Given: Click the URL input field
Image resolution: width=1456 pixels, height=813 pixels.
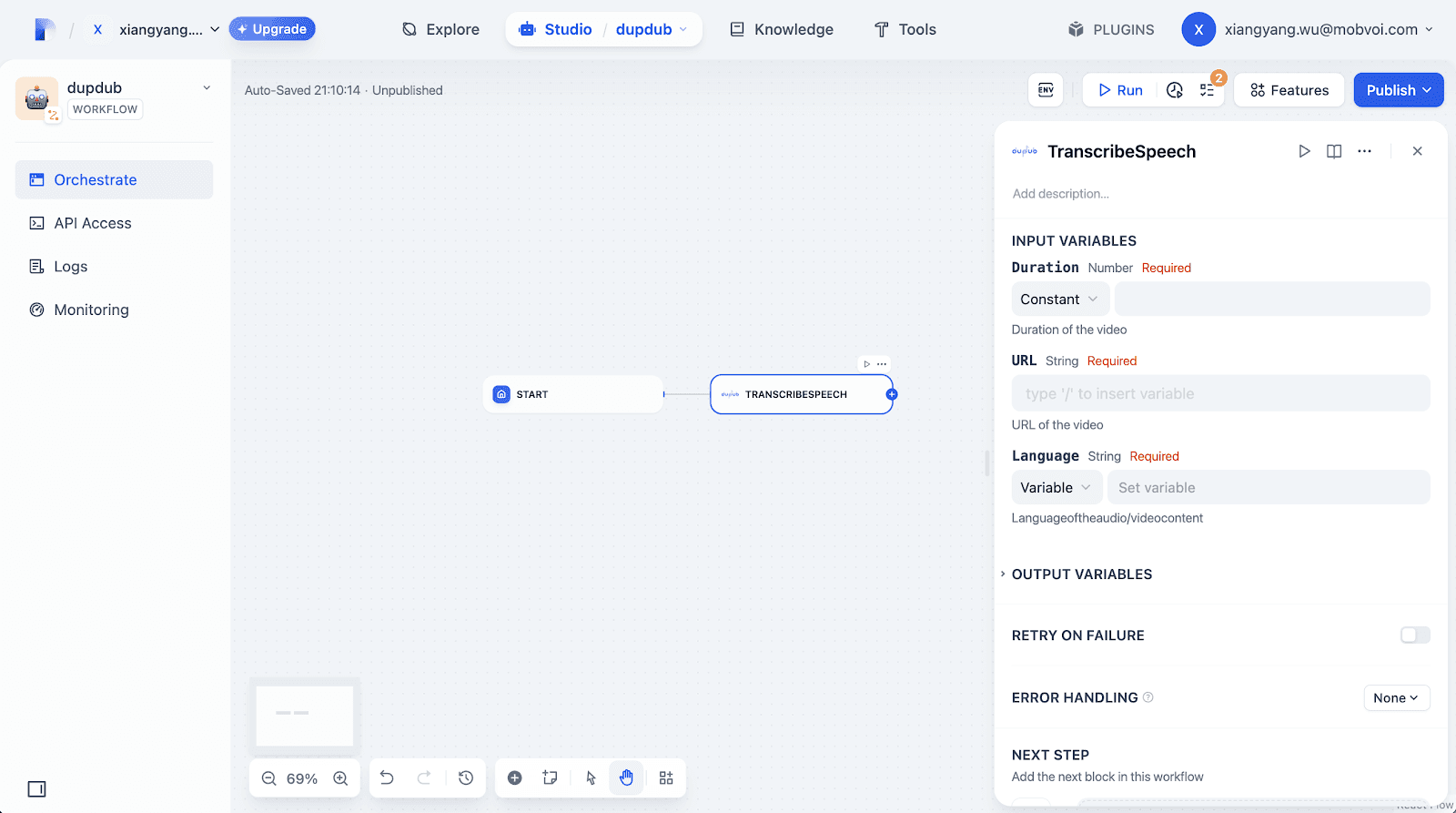Looking at the screenshot, I should point(1220,394).
